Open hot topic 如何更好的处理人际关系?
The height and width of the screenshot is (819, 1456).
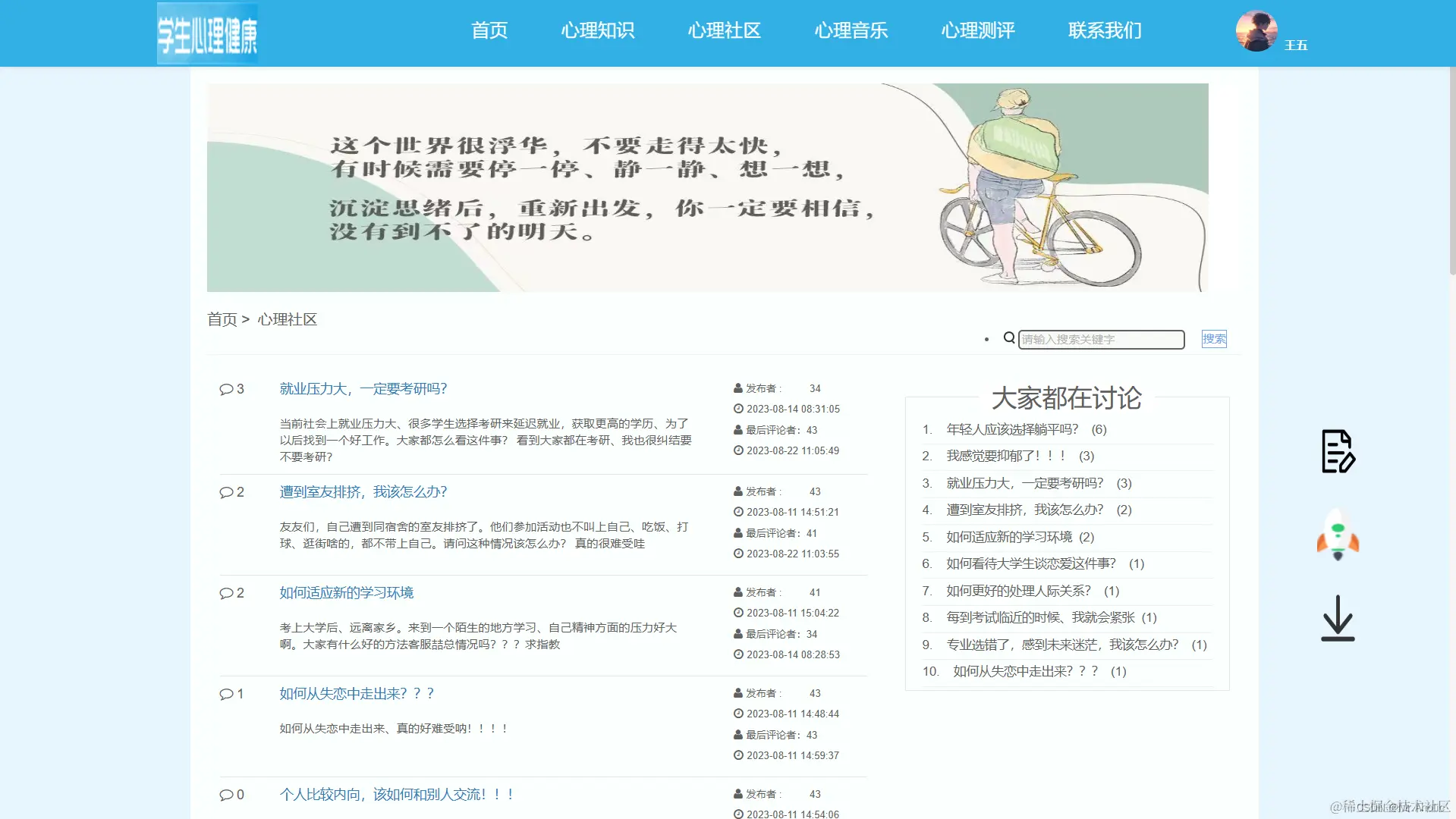[1019, 591]
